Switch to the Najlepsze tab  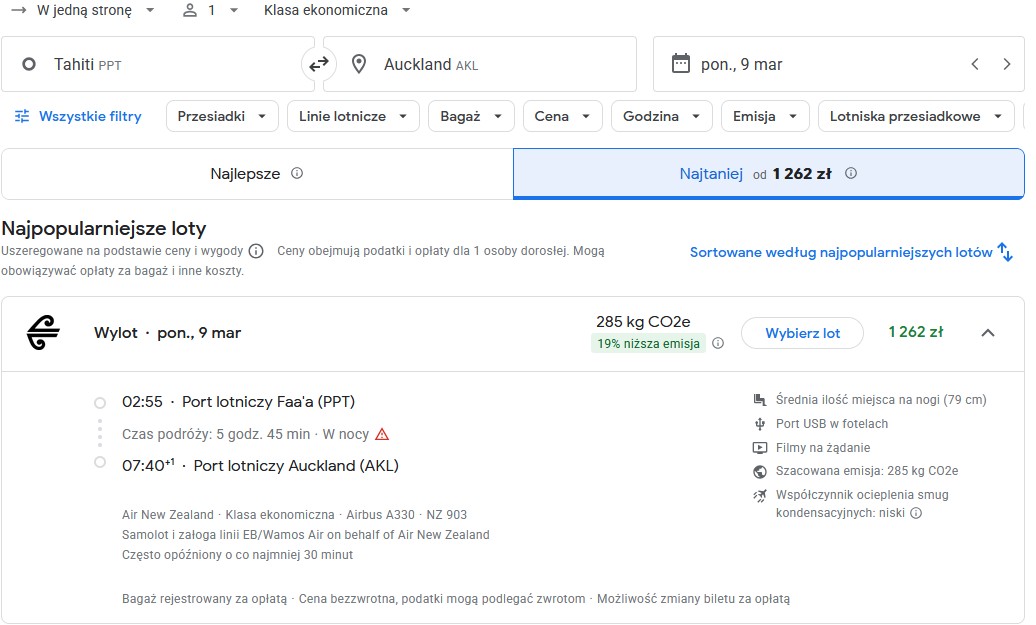click(x=257, y=174)
